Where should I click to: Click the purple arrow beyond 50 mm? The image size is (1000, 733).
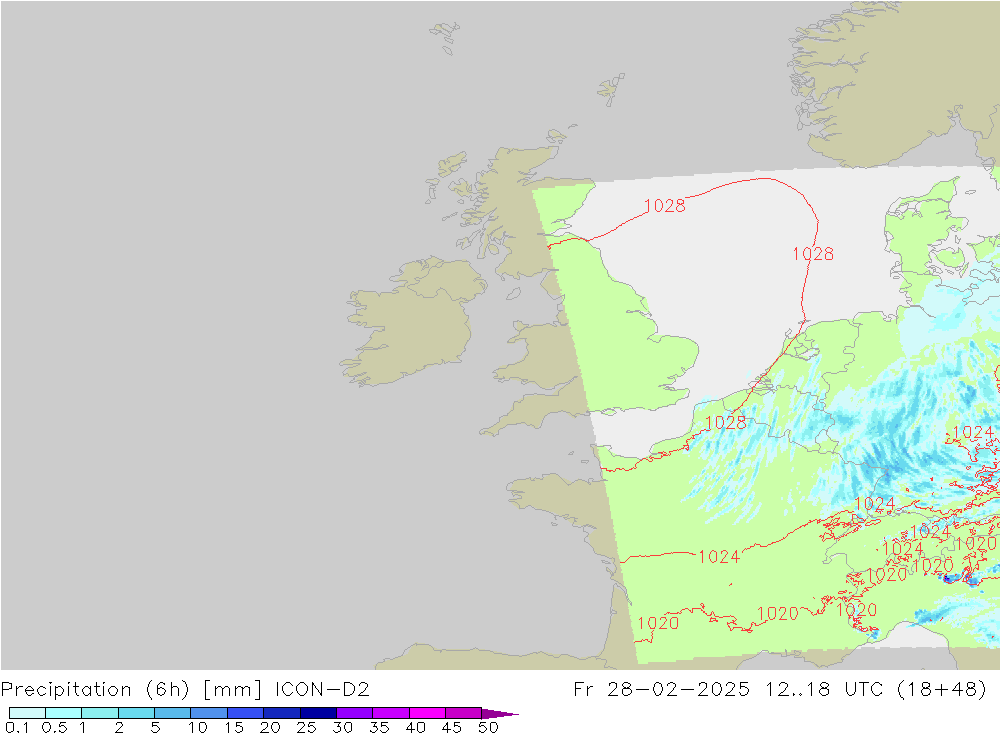point(500,714)
